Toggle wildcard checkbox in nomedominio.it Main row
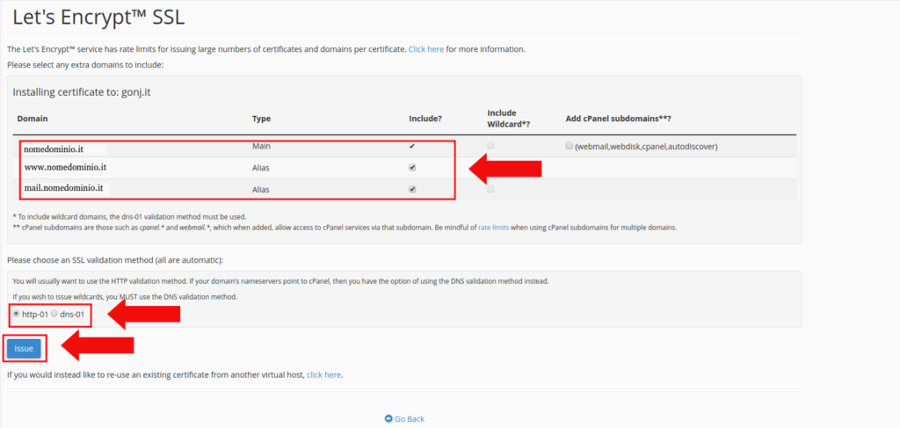This screenshot has height=428, width=900. point(490,146)
